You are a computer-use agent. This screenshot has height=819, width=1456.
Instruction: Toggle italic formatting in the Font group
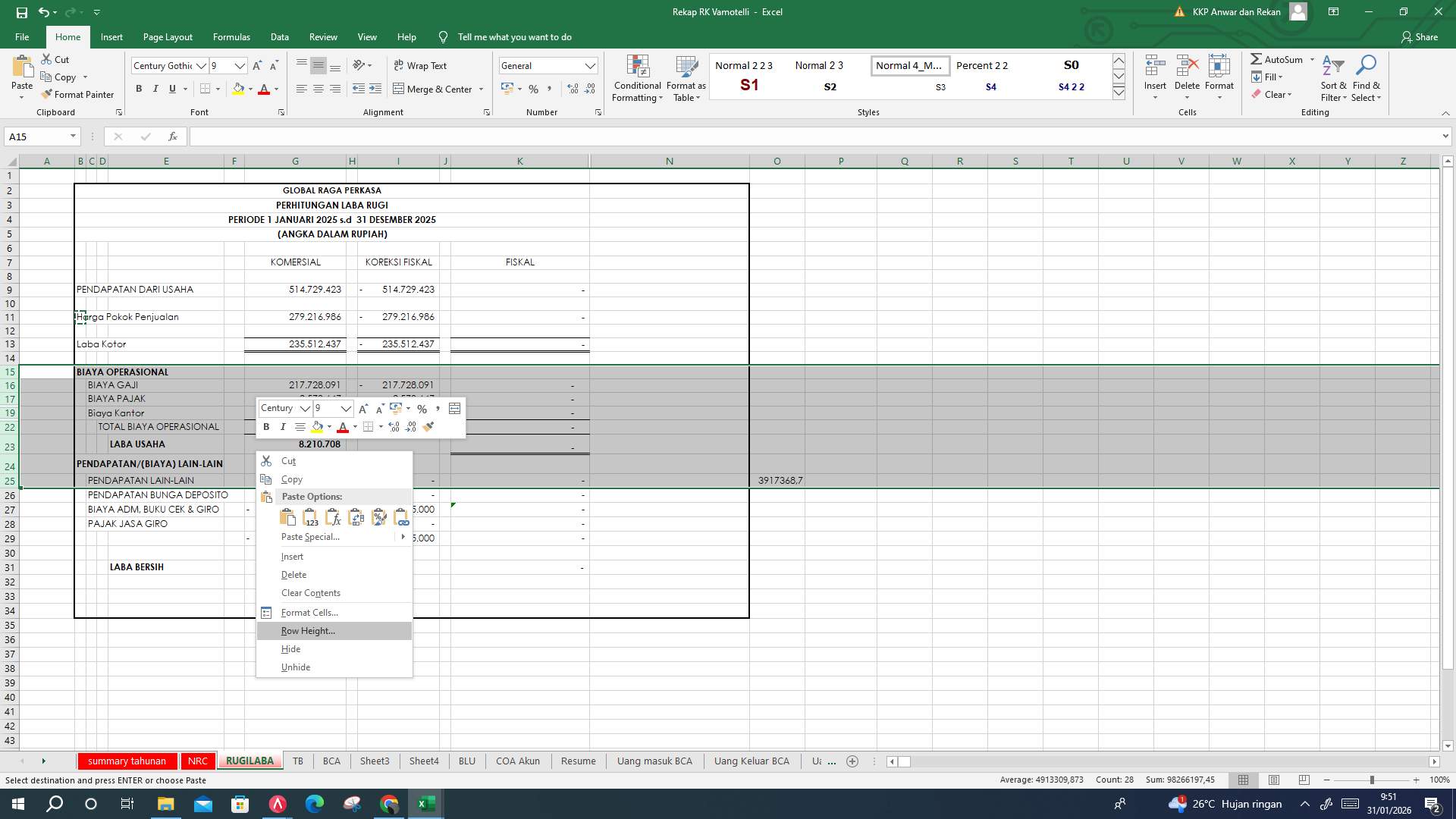click(155, 89)
